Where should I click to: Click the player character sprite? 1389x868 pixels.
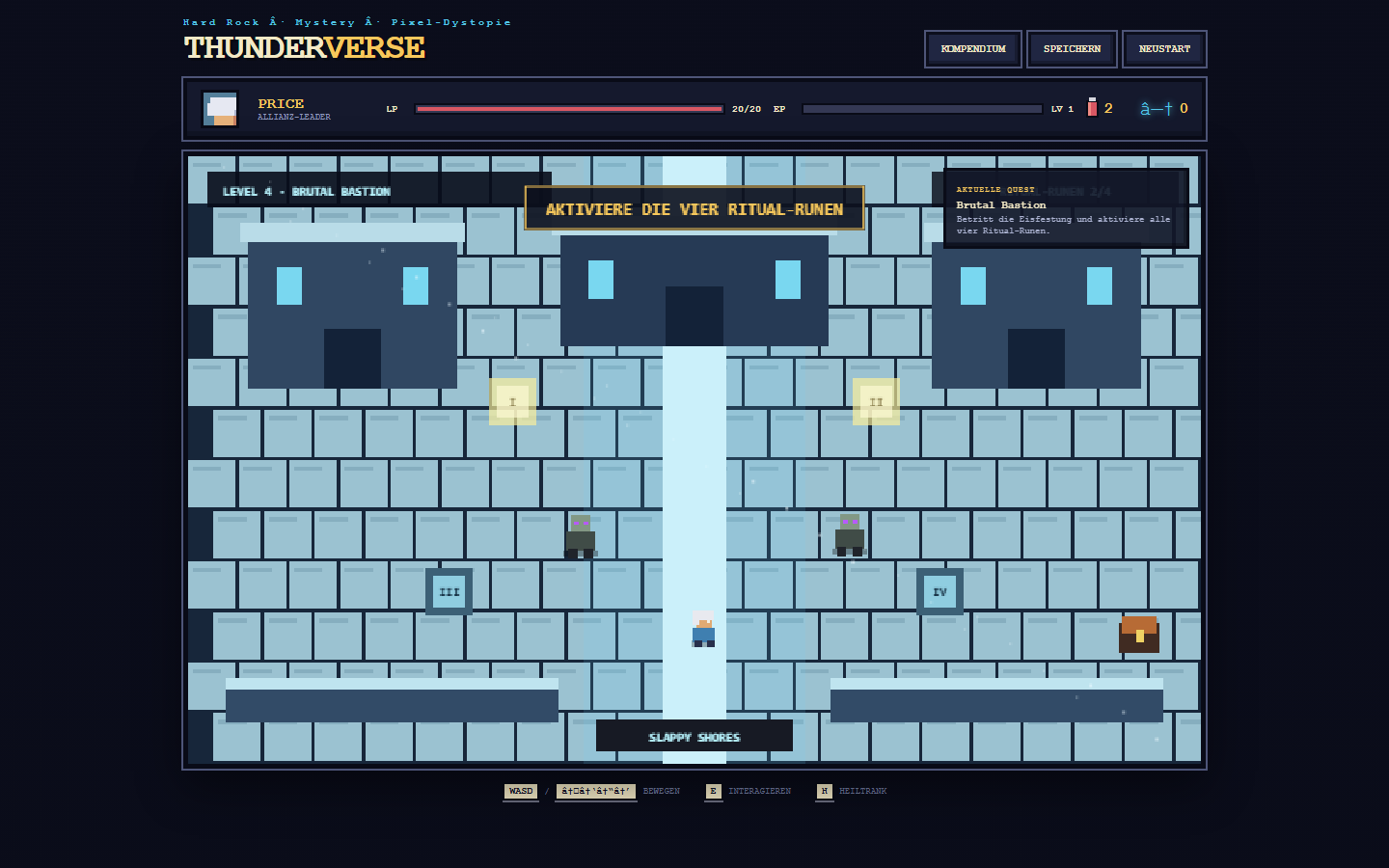[x=703, y=629]
